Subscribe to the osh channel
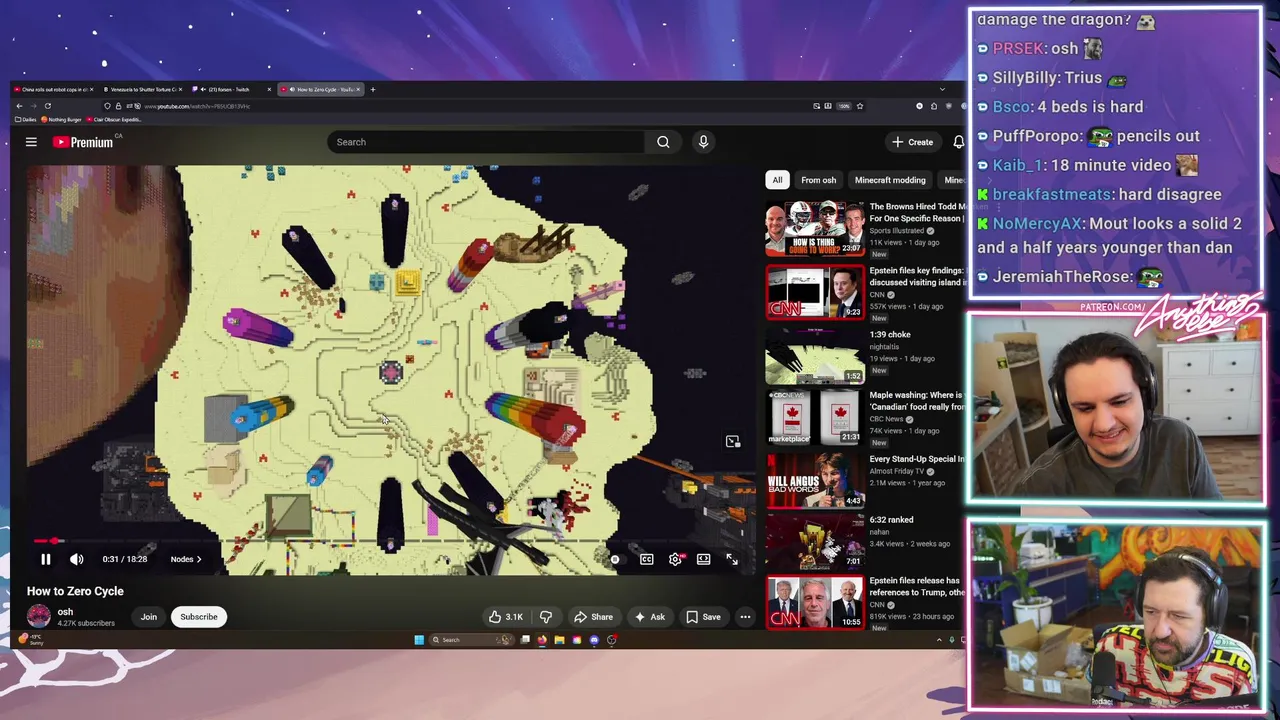The height and width of the screenshot is (720, 1280). tap(198, 617)
